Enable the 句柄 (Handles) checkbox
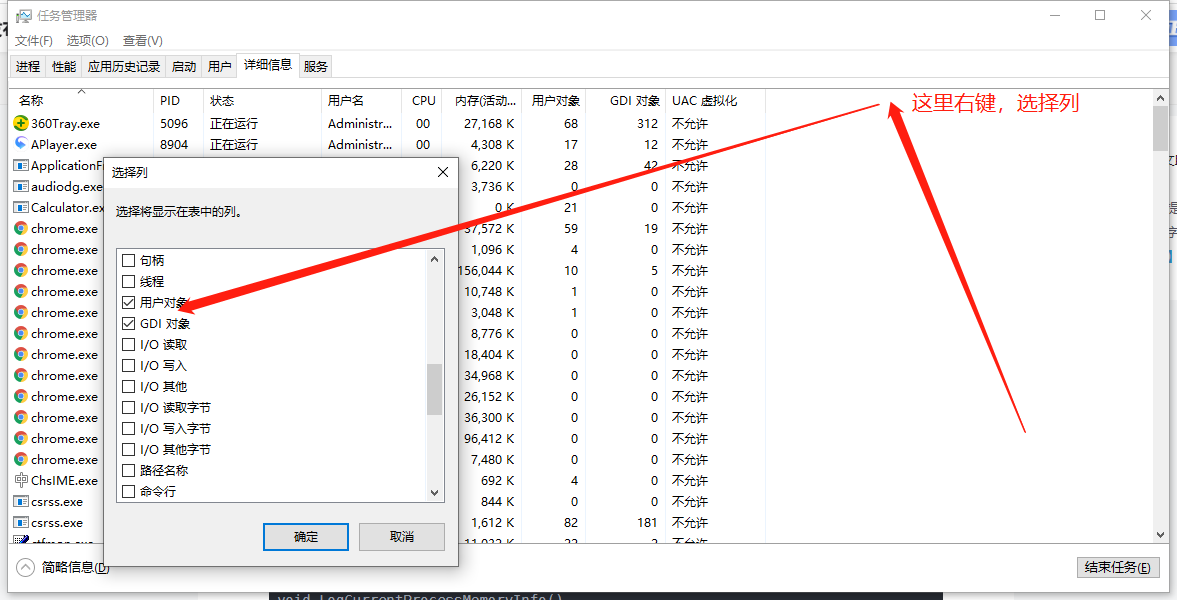Viewport: 1177px width, 600px height. coord(129,260)
